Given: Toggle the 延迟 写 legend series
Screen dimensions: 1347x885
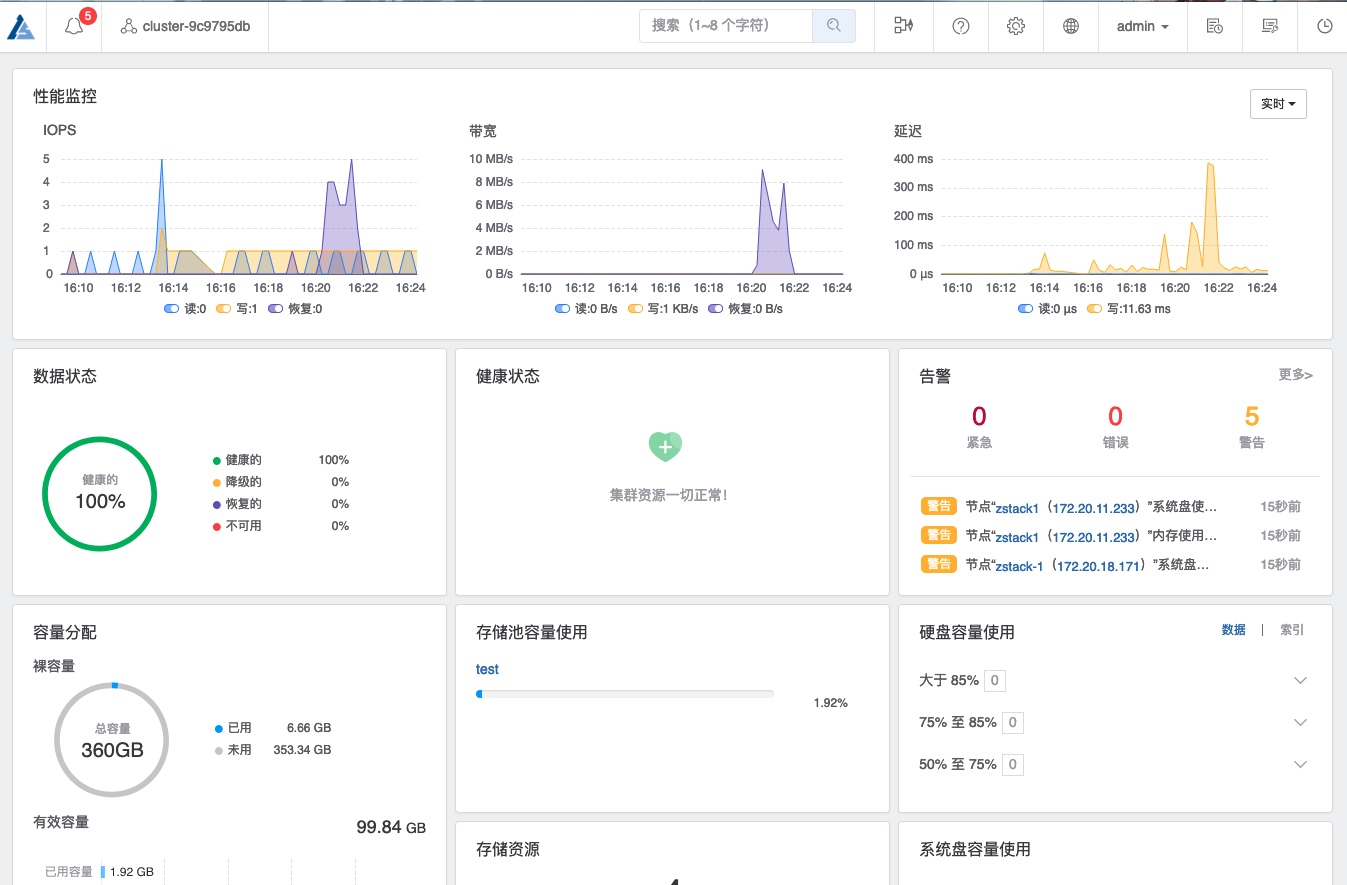Looking at the screenshot, I should tap(1128, 309).
